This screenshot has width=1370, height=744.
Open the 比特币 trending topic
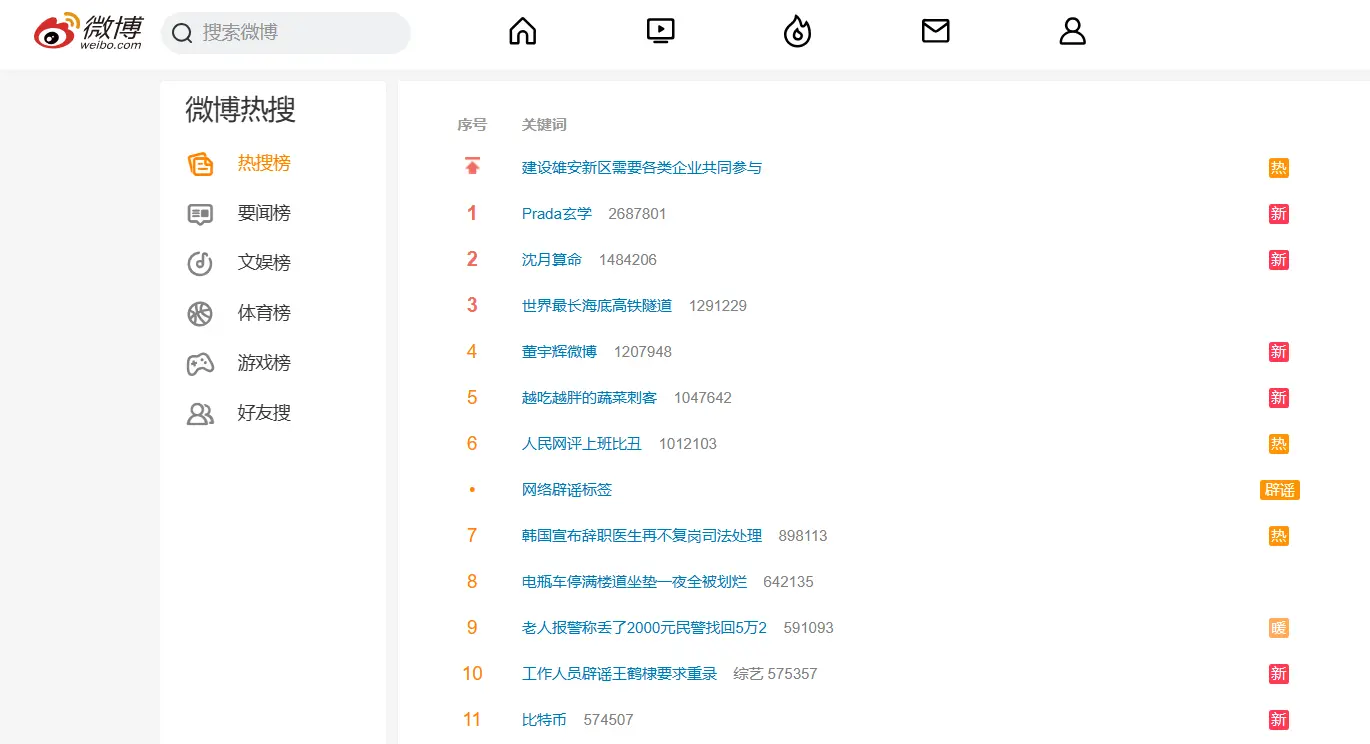[x=543, y=719]
